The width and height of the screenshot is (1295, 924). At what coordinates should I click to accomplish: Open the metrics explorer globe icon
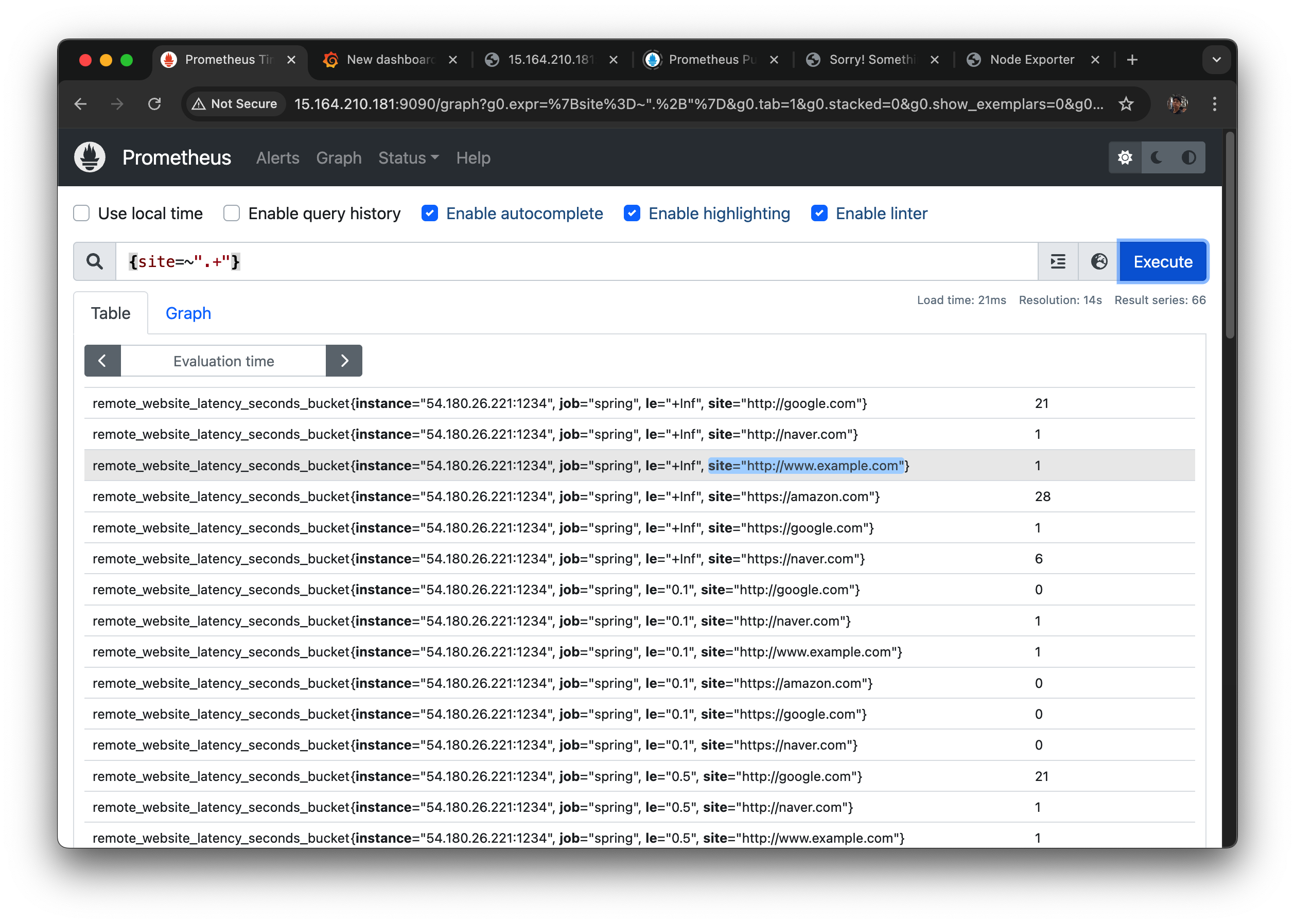pyautogui.click(x=1098, y=262)
